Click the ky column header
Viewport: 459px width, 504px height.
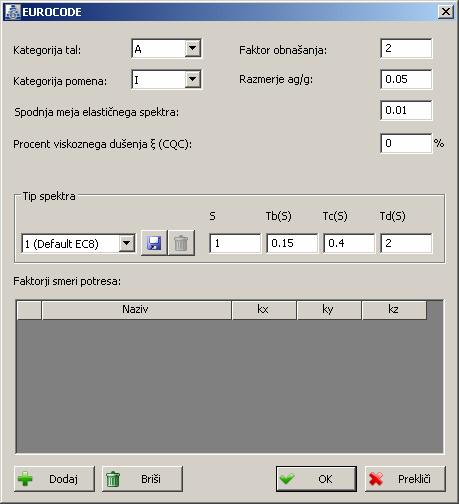[329, 310]
